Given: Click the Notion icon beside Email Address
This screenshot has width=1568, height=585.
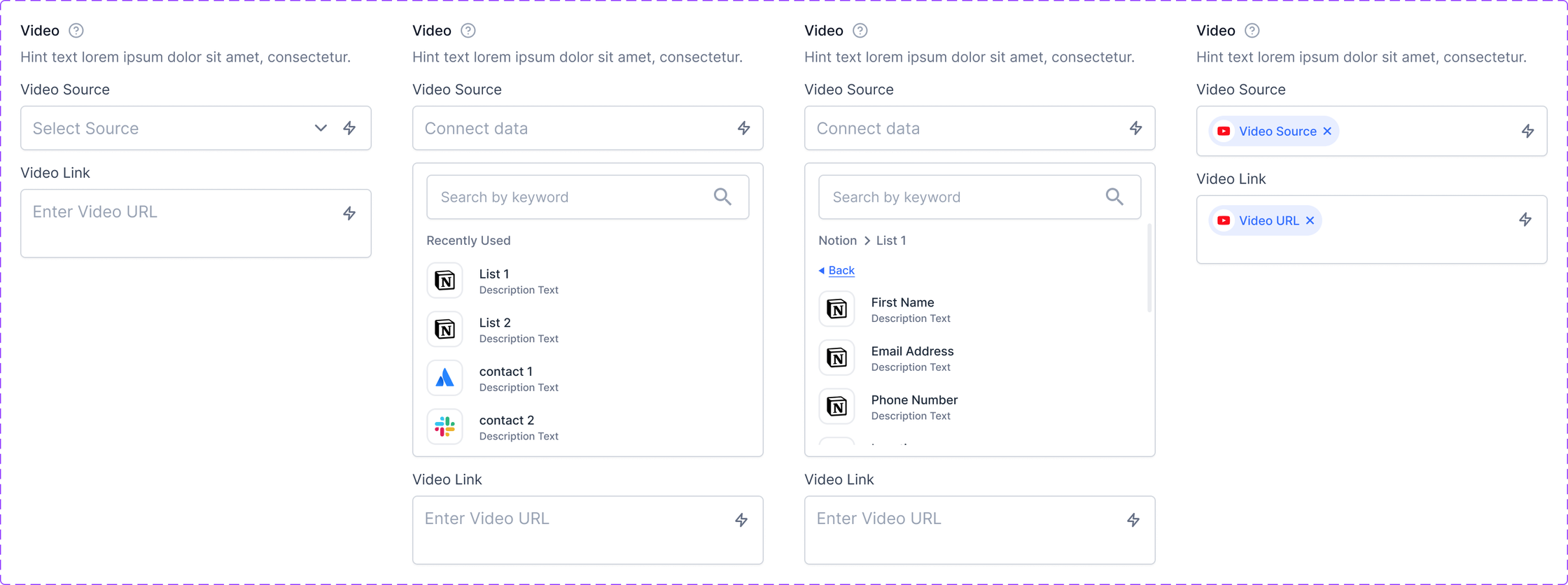Looking at the screenshot, I should [x=837, y=358].
